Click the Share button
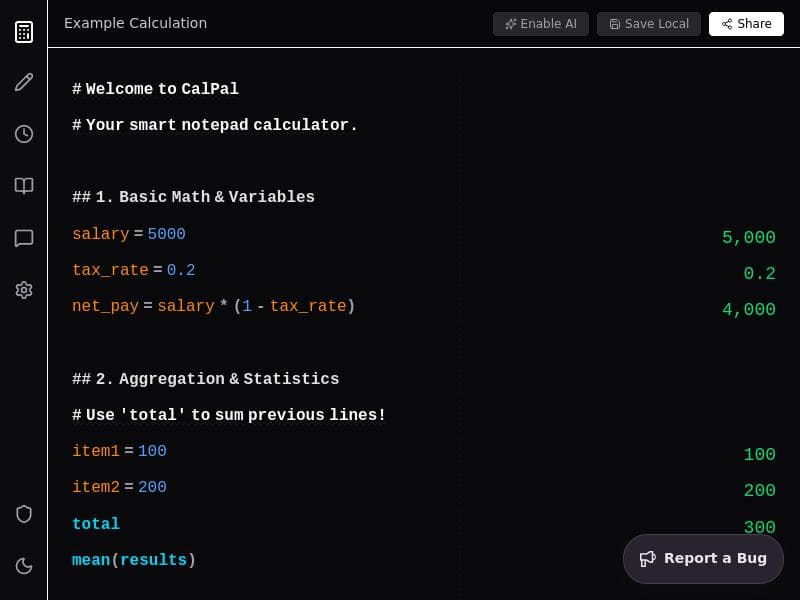The height and width of the screenshot is (600, 800). [x=746, y=24]
